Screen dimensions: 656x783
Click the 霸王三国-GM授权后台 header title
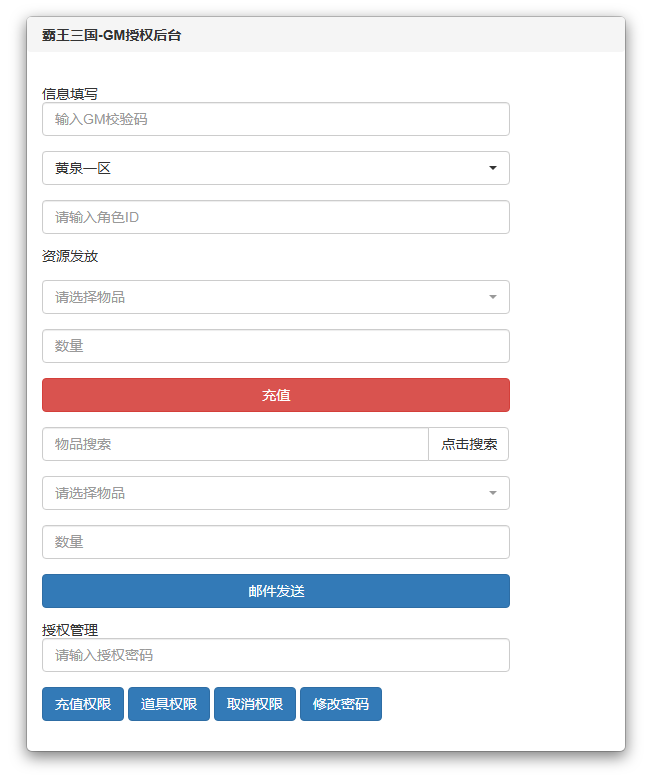(111, 35)
